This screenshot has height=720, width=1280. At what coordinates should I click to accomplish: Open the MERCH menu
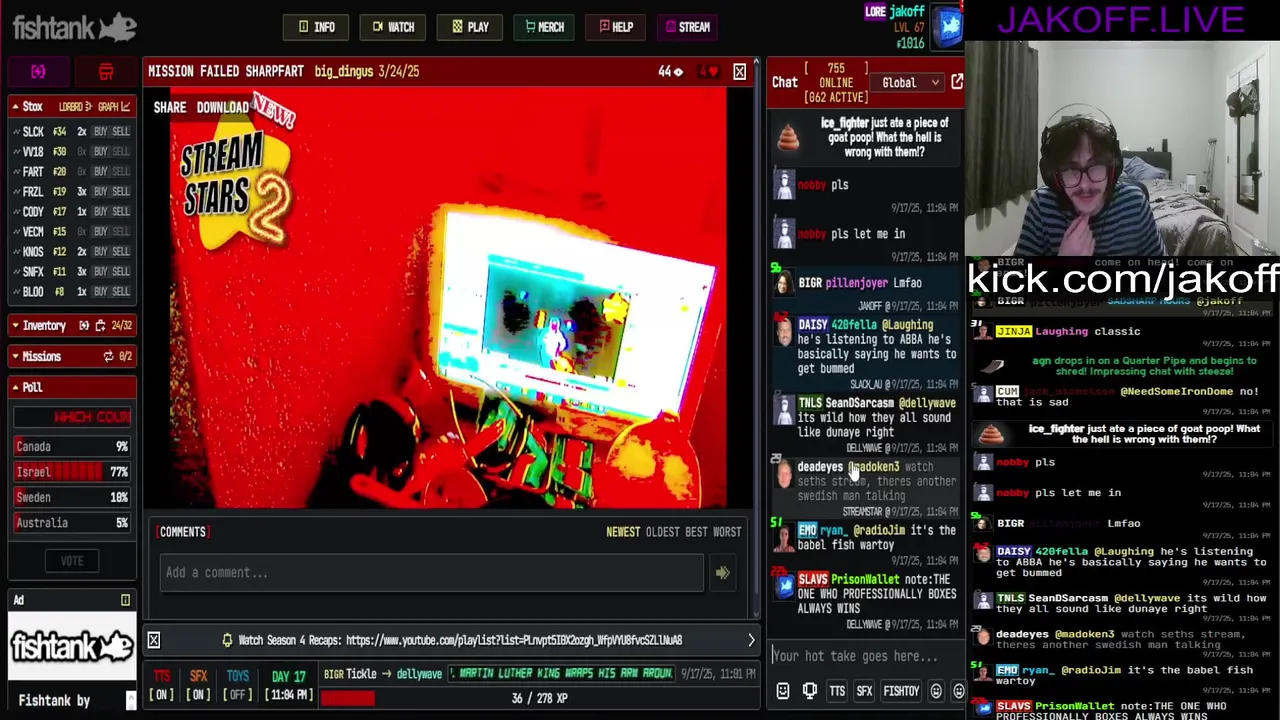[545, 27]
